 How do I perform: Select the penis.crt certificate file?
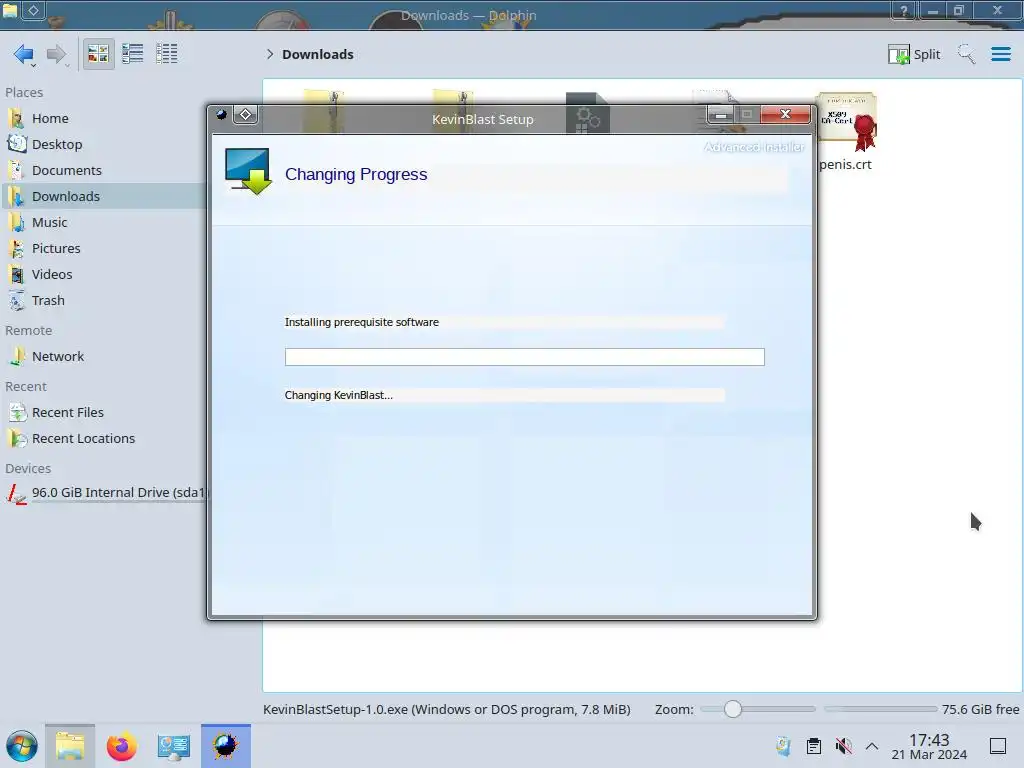tap(847, 132)
